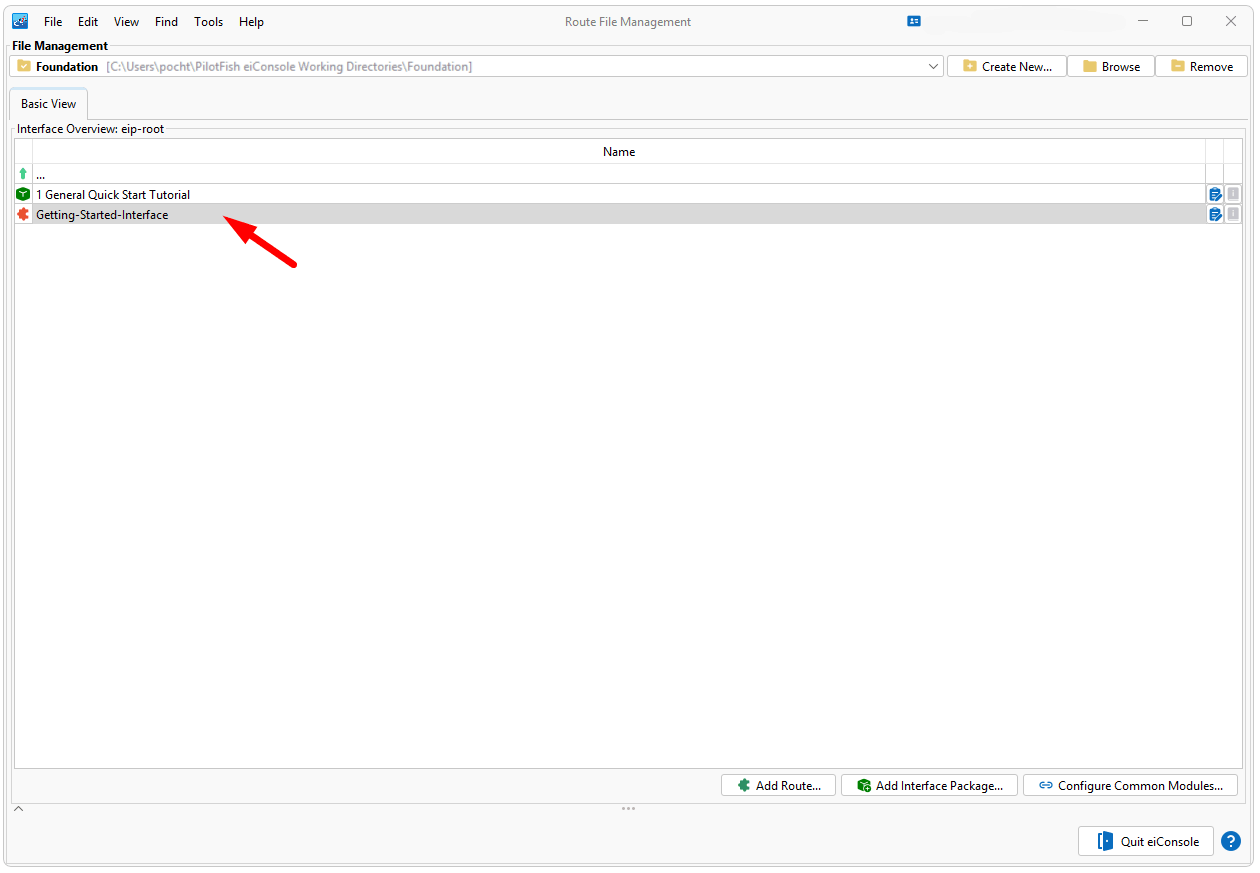Image resolution: width=1260 pixels, height=873 pixels.
Task: Open the blue help question mark
Action: (1231, 841)
